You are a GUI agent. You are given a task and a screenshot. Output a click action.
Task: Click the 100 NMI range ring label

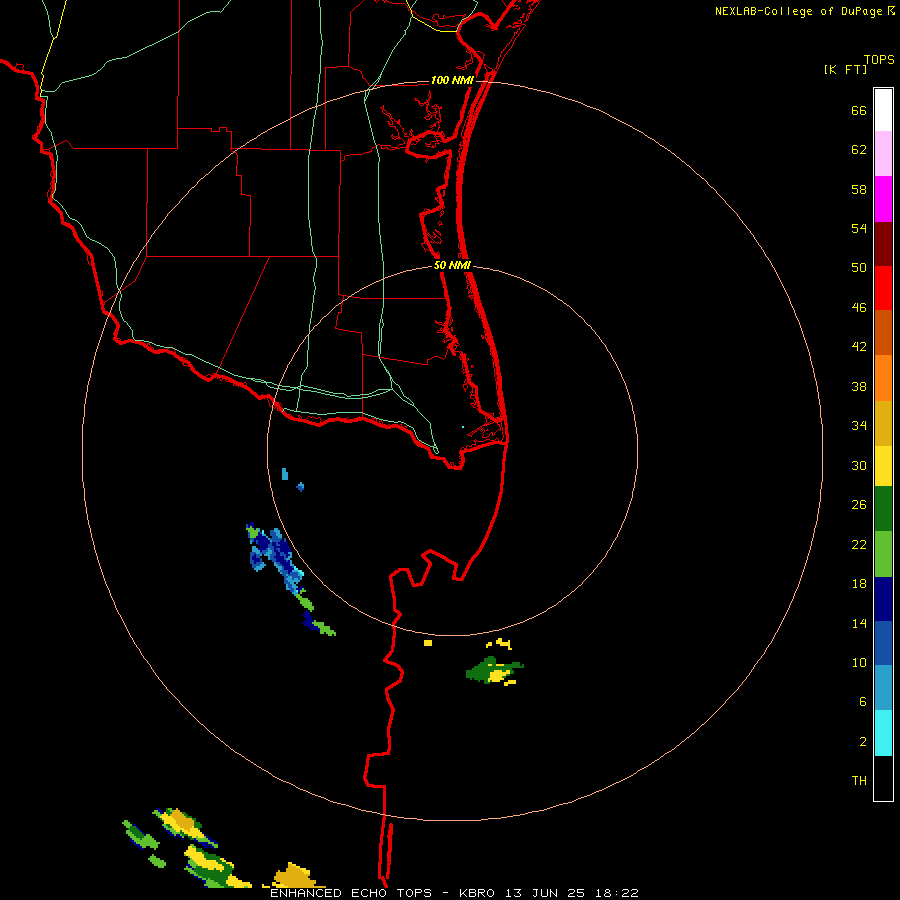(x=452, y=80)
